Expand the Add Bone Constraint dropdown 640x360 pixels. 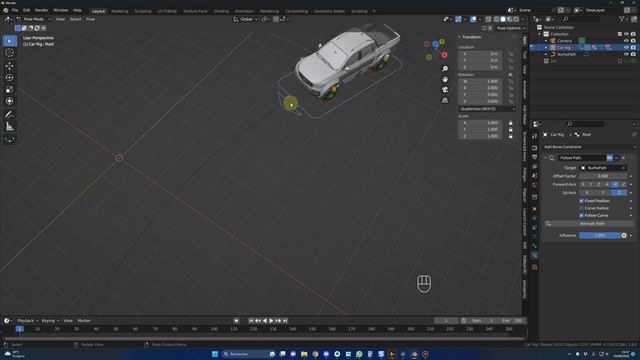tap(590, 147)
